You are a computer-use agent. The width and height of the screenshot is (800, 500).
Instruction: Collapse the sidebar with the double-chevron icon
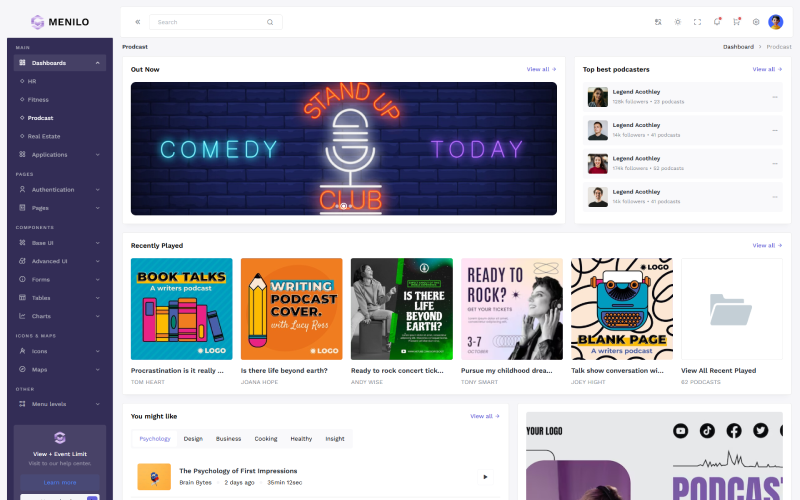[137, 22]
